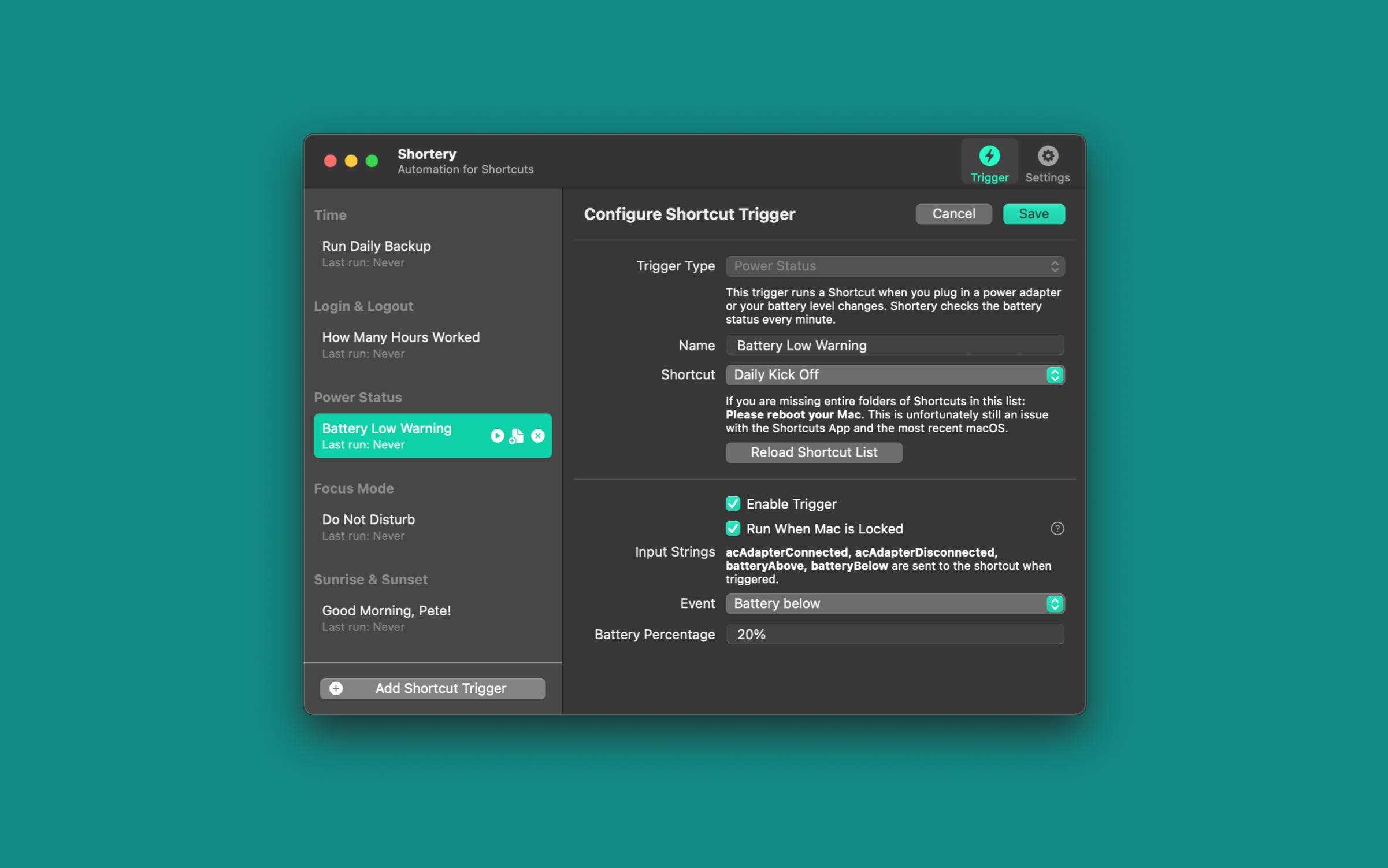Duplicate the Battery Low Warning trigger
Image resolution: width=1388 pixels, height=868 pixels.
coord(517,436)
